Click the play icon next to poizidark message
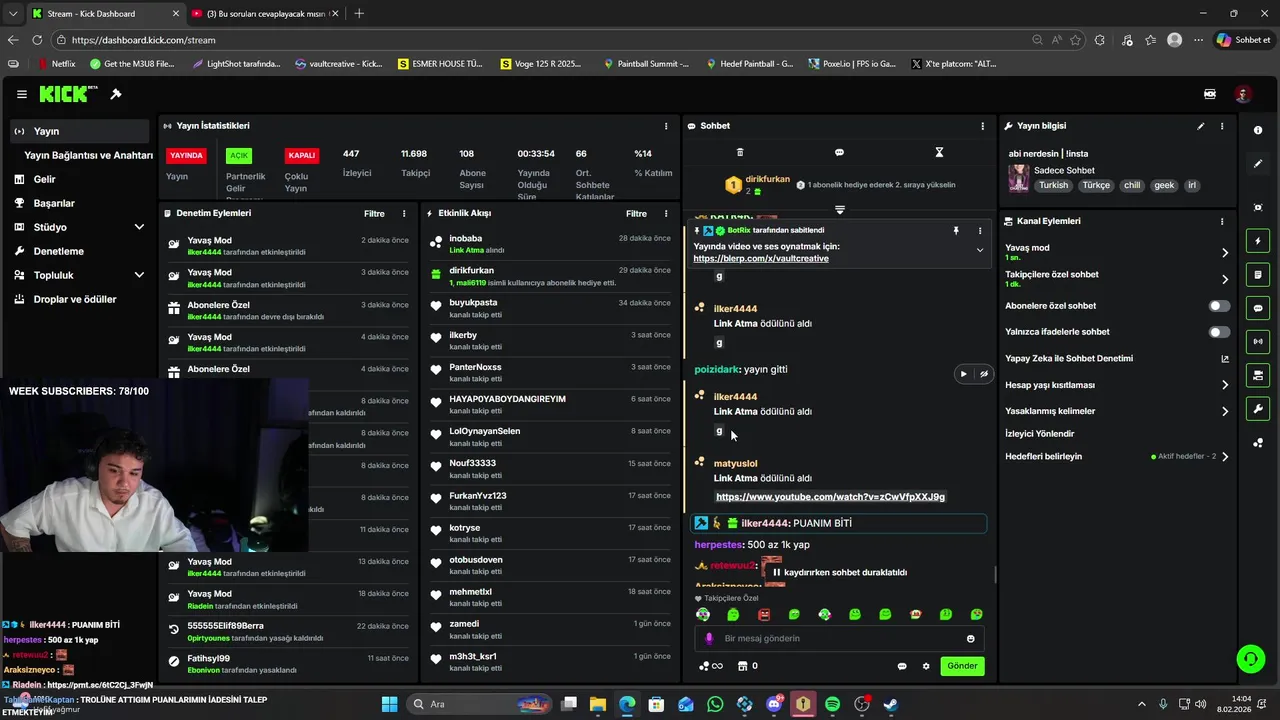This screenshot has width=1280, height=720. click(963, 374)
